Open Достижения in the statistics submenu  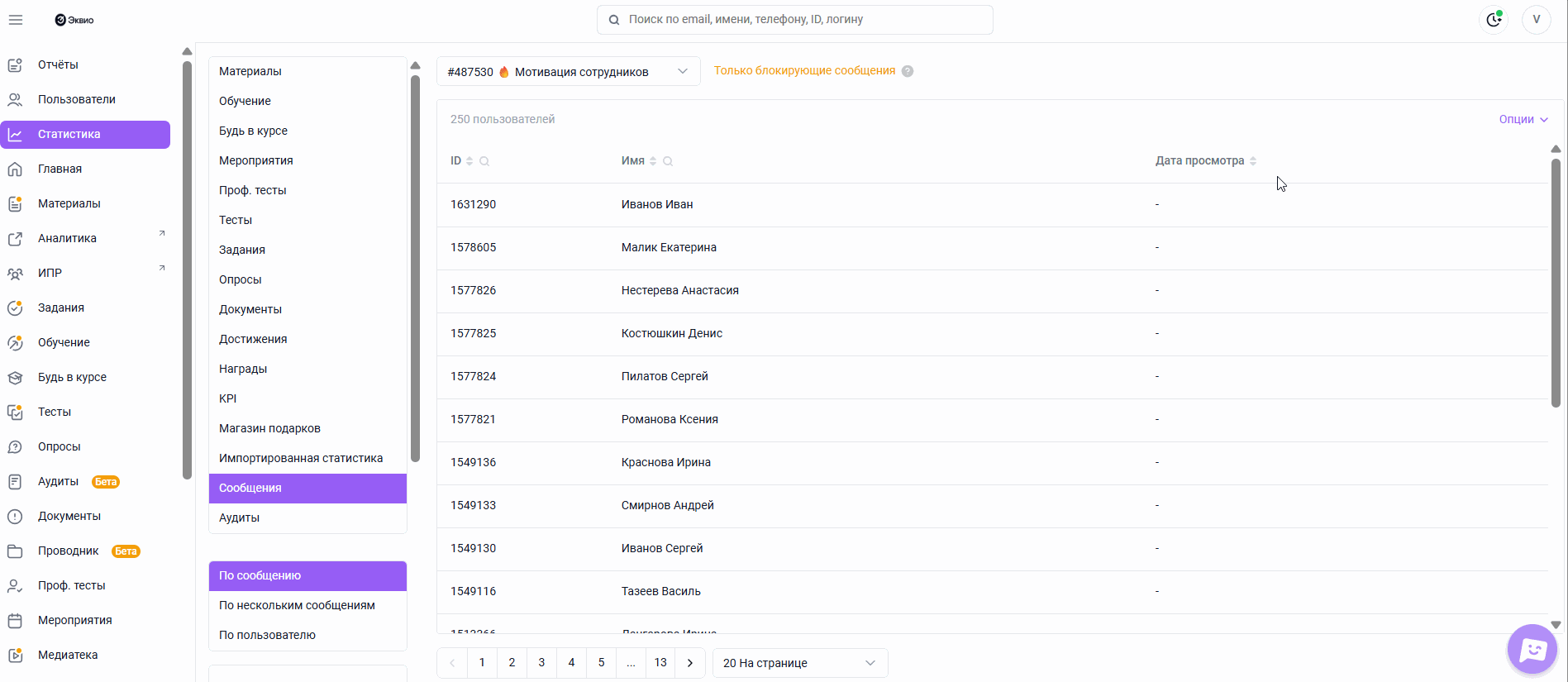[307, 339]
